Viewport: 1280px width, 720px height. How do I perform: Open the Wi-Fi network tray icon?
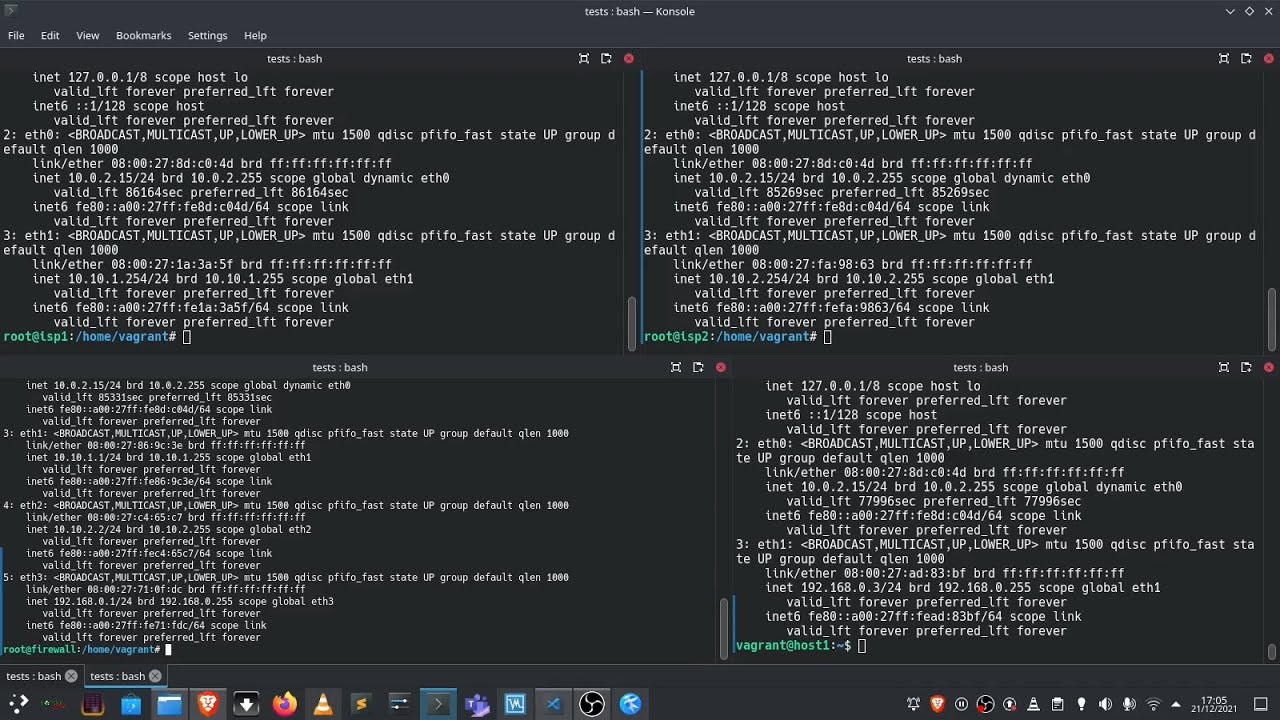click(1153, 704)
